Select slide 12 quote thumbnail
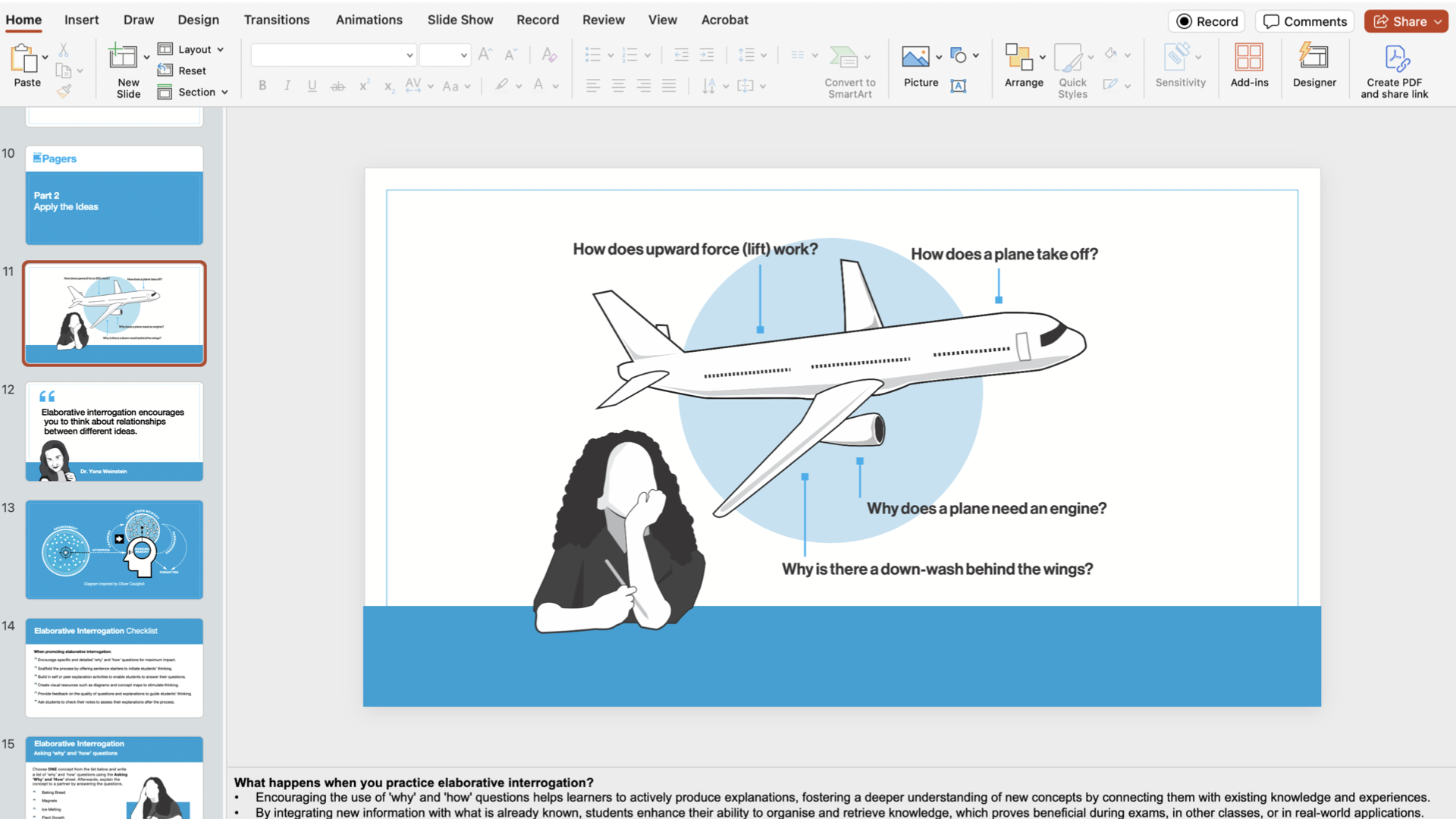1456x819 pixels. pos(115,431)
